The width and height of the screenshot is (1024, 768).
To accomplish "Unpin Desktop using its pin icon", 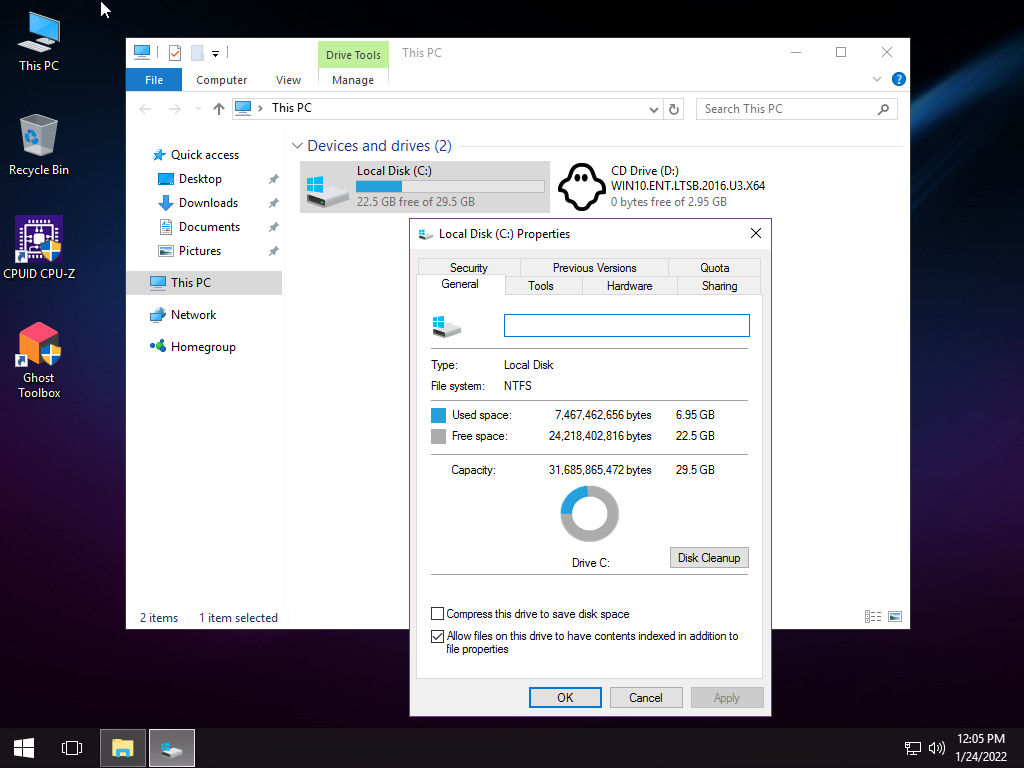I will pyautogui.click(x=274, y=179).
